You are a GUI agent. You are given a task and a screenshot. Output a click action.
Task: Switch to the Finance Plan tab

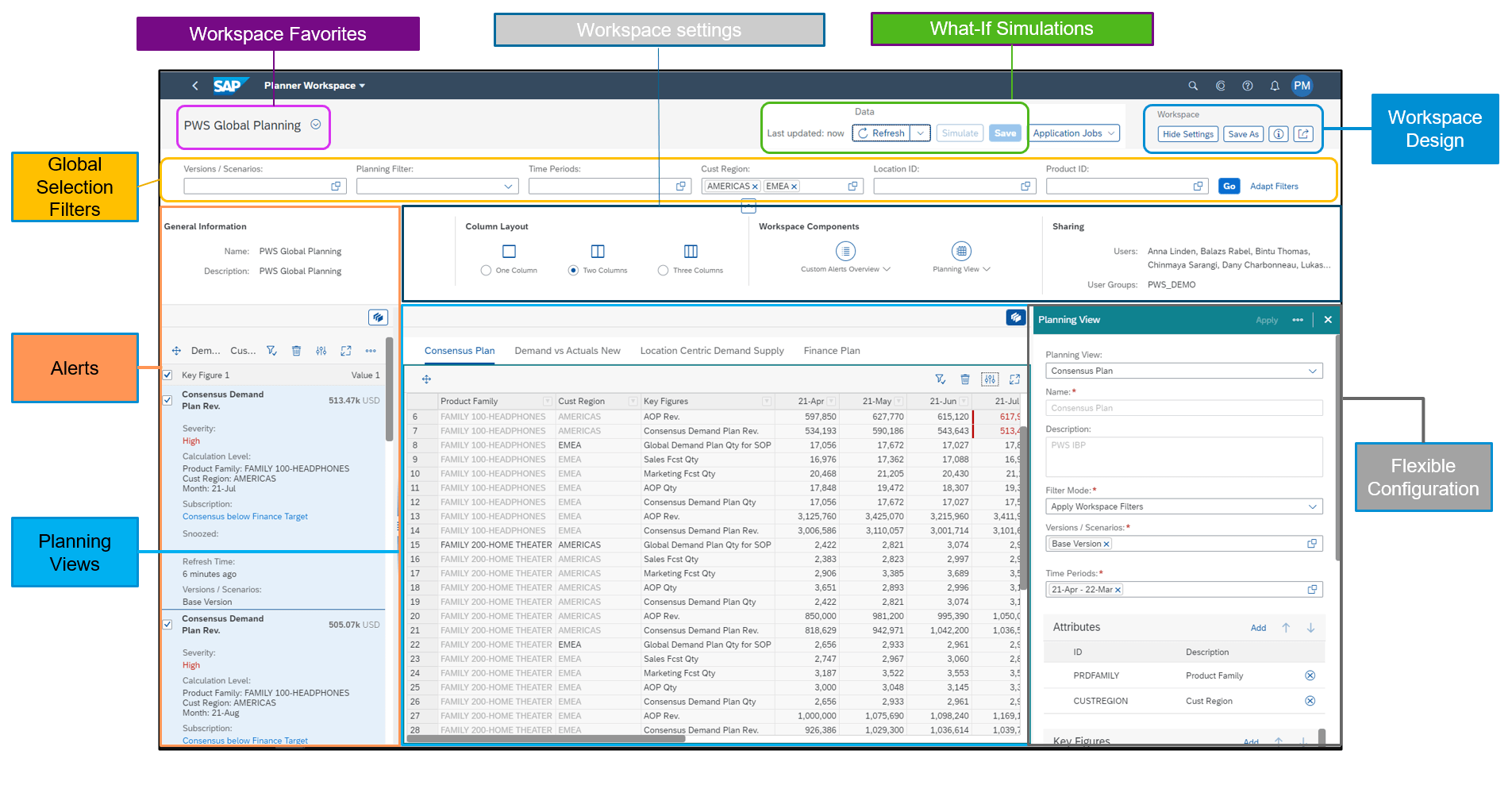pyautogui.click(x=831, y=350)
